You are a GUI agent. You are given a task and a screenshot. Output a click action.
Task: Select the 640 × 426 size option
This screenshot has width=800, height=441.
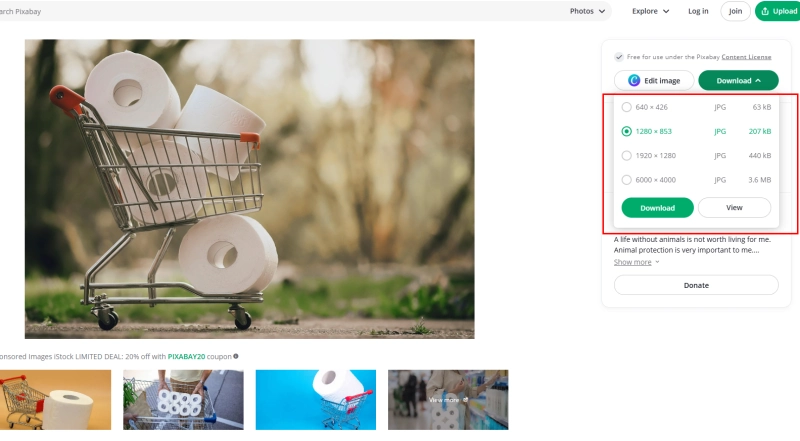[x=627, y=106]
